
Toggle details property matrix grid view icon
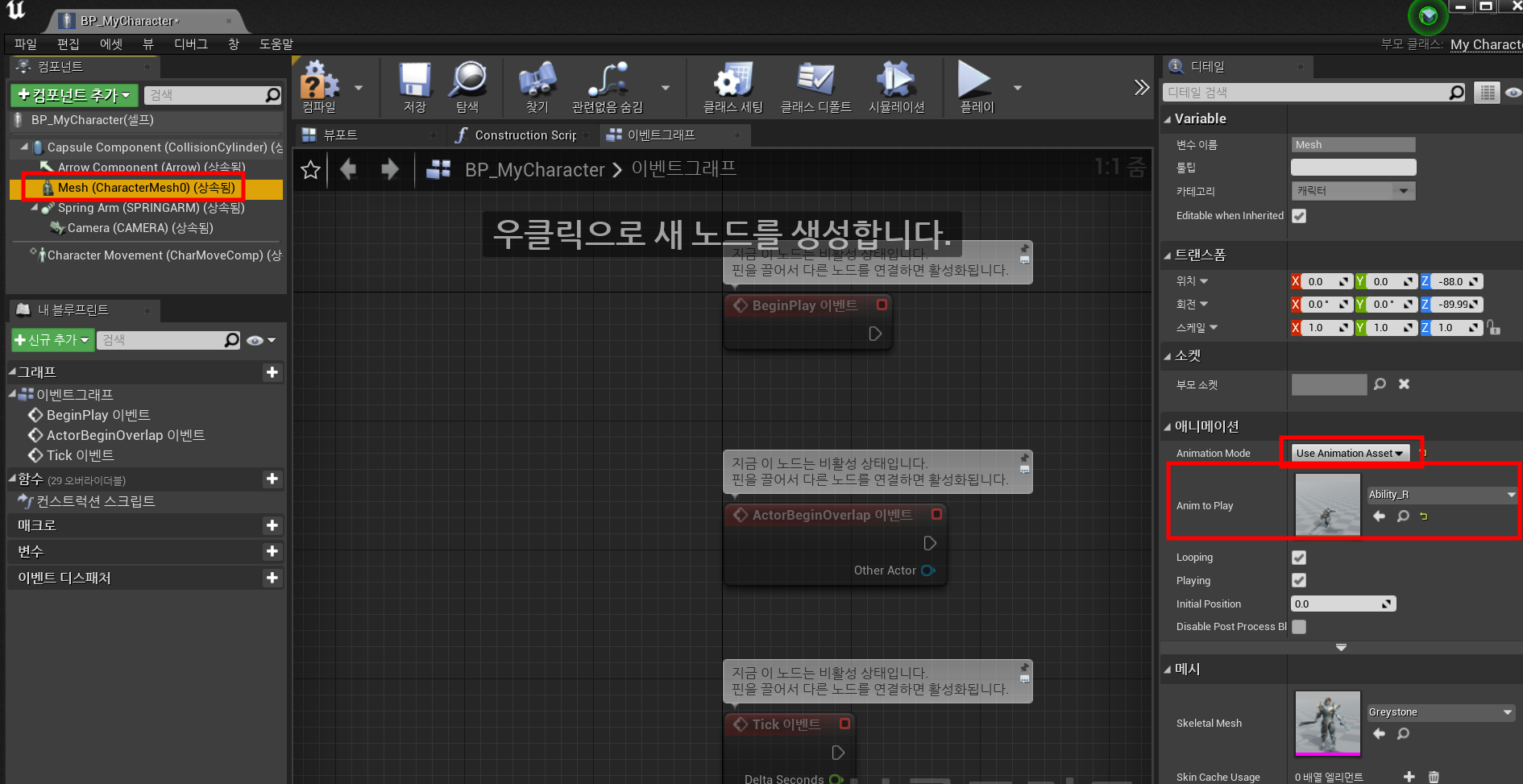[x=1487, y=93]
